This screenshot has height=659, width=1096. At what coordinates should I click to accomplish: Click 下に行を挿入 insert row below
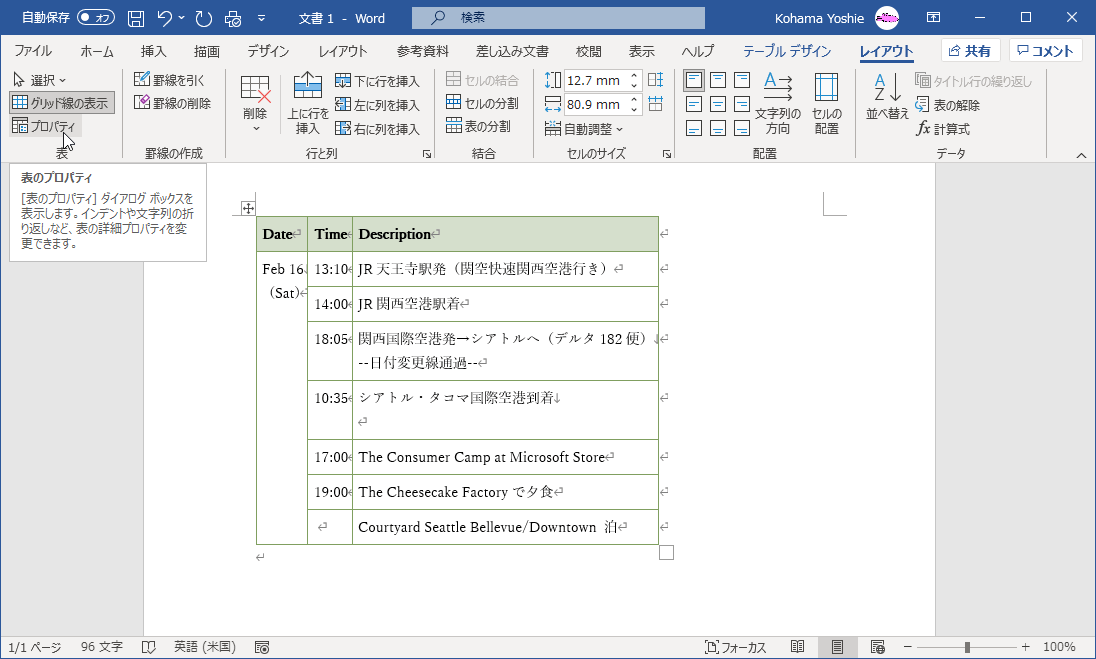coord(377,80)
